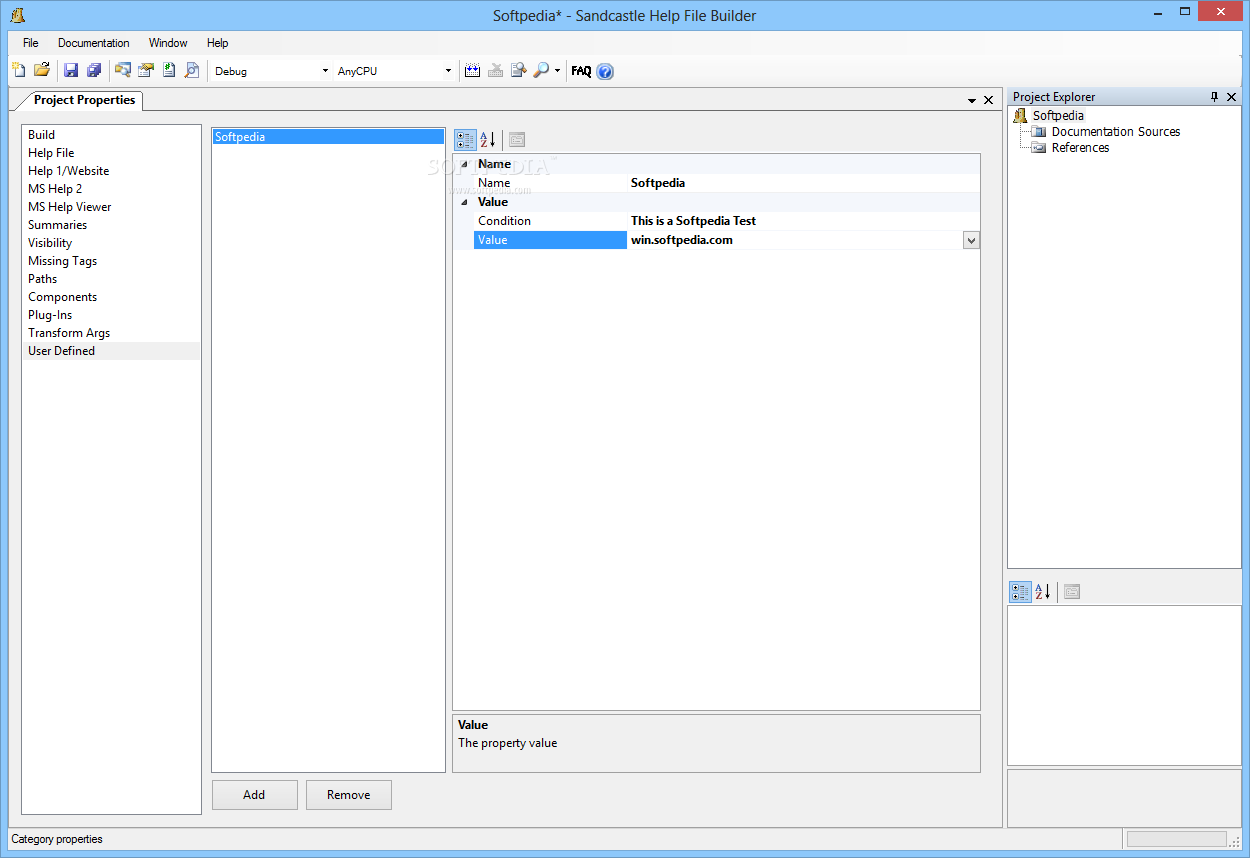Screen dimensions: 1250x858
Task: Click the New Project toolbar icon
Action: [x=19, y=70]
